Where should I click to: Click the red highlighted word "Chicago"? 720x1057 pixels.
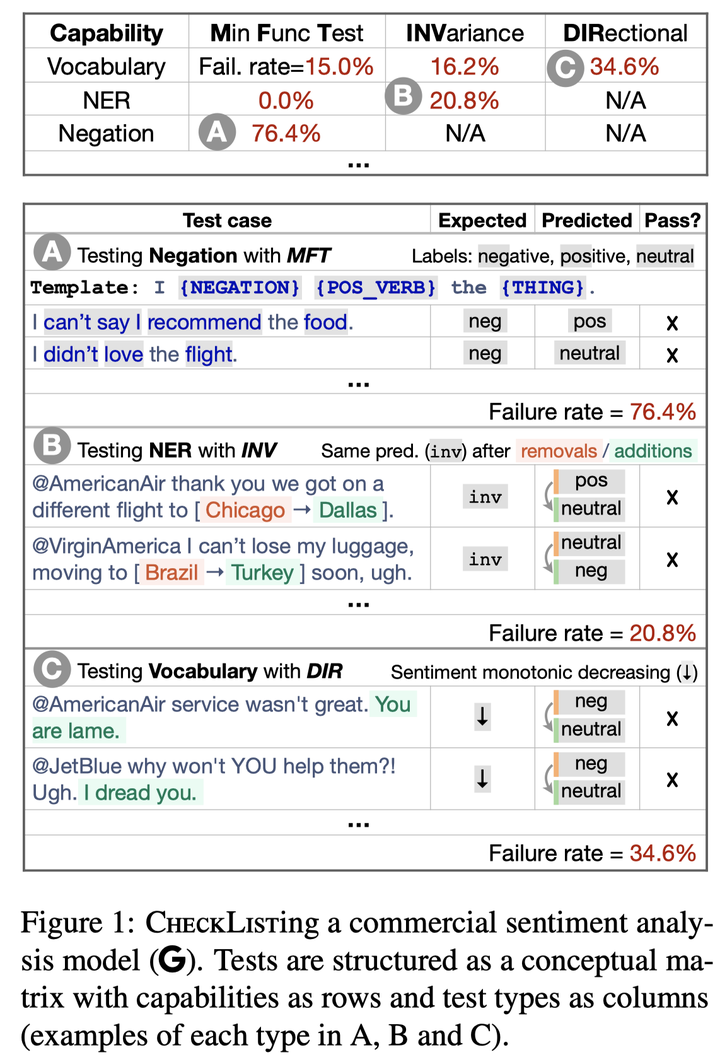tap(246, 511)
